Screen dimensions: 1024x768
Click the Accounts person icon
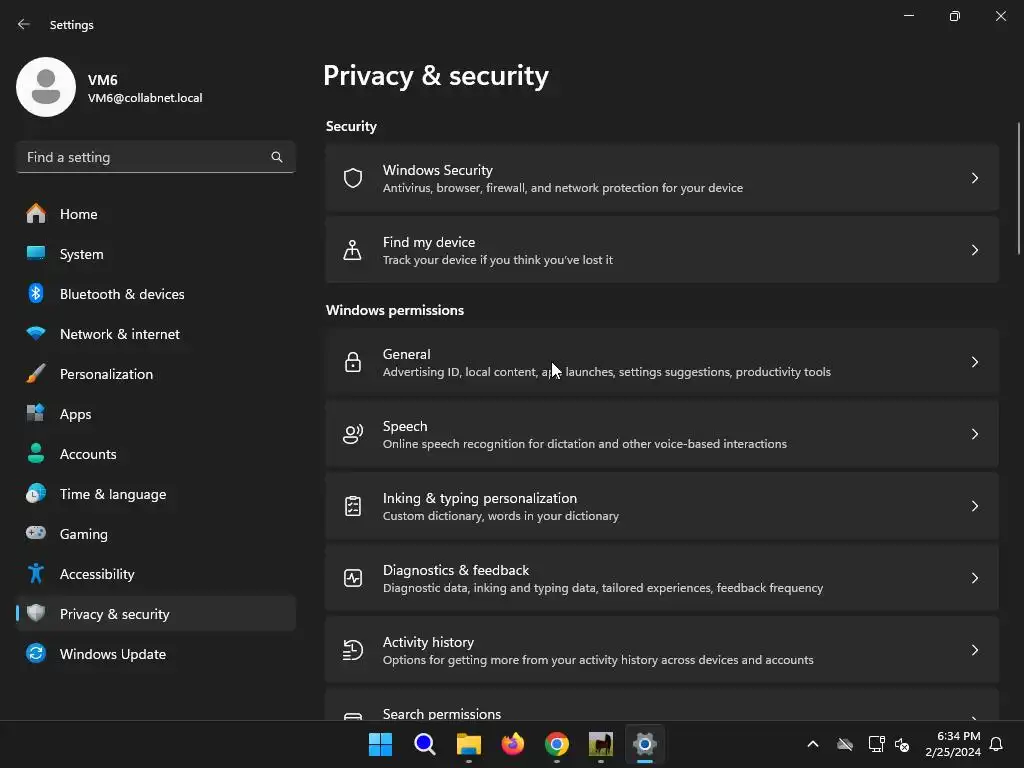click(36, 453)
